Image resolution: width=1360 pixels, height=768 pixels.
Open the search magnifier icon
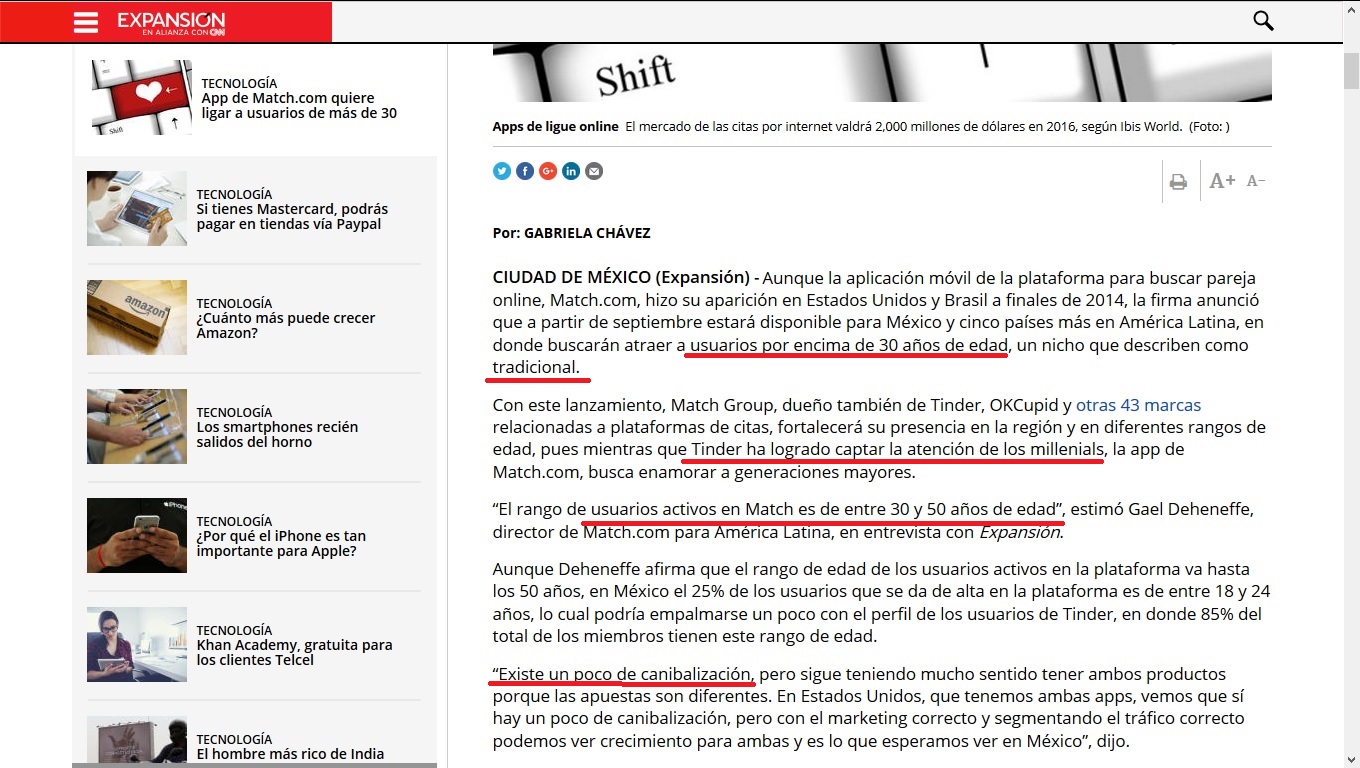[x=1263, y=21]
